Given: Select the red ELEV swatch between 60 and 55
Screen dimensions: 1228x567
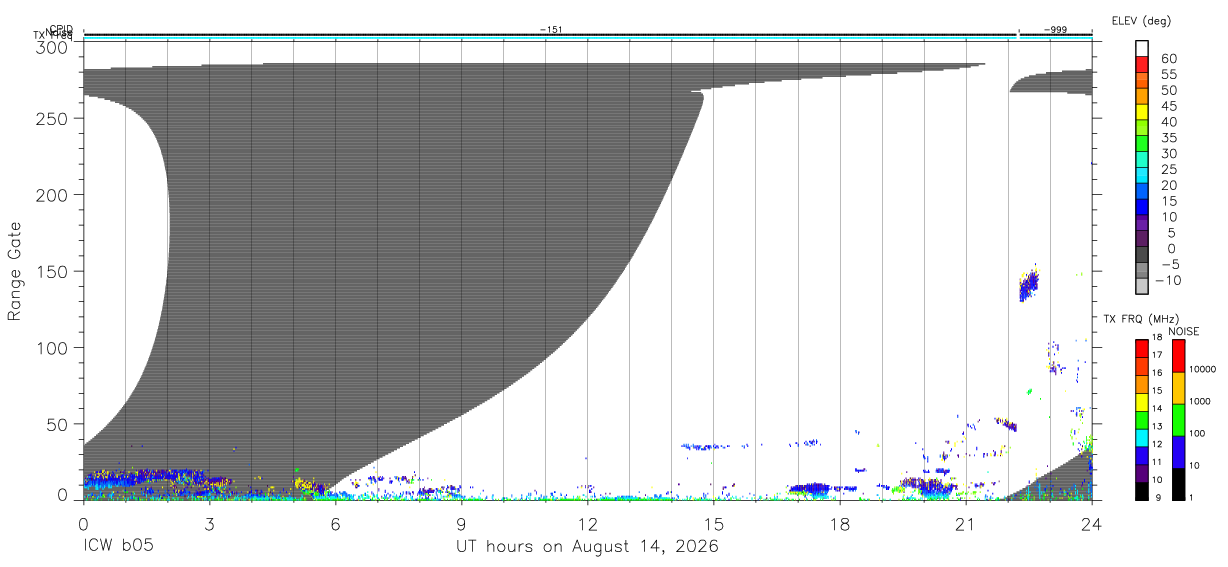Looking at the screenshot, I should click(1142, 66).
